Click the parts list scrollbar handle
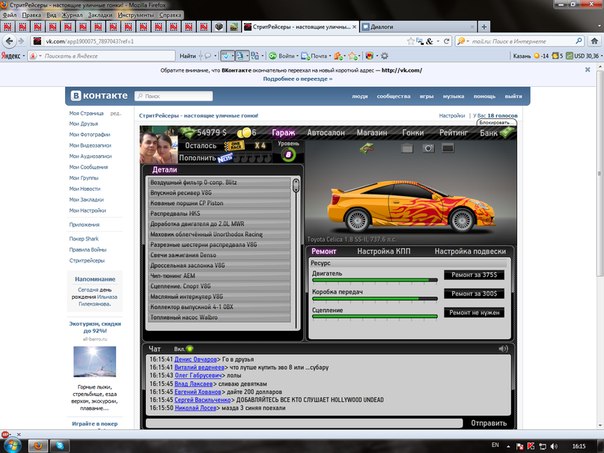The height and width of the screenshot is (453, 604). (296, 185)
